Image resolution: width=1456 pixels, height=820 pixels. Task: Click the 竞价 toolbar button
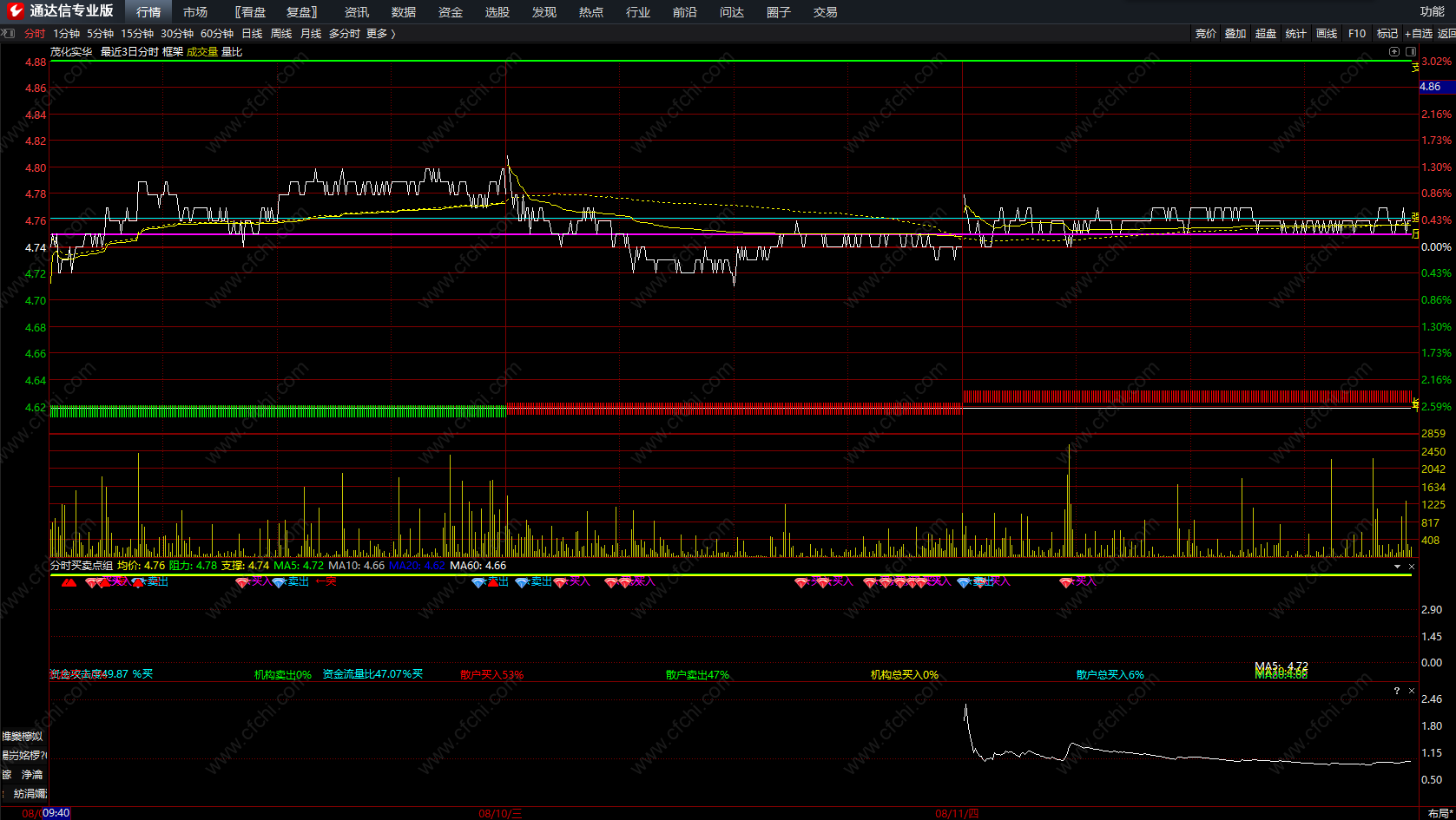coord(1206,34)
